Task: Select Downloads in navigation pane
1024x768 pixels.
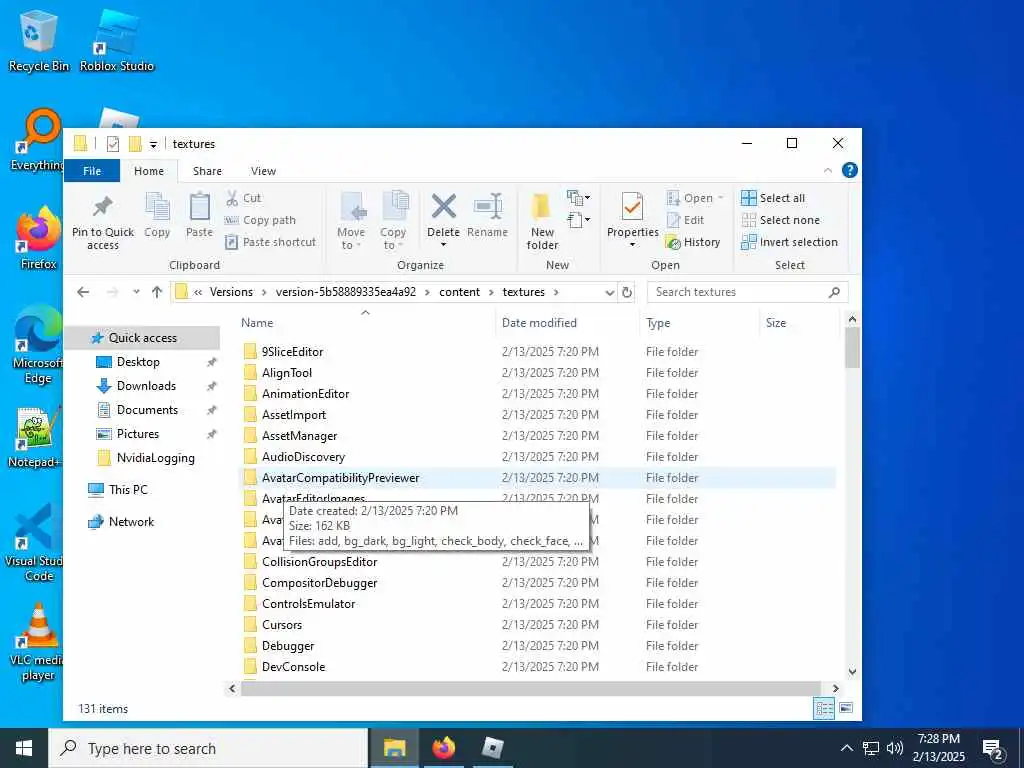Action: coord(146,386)
